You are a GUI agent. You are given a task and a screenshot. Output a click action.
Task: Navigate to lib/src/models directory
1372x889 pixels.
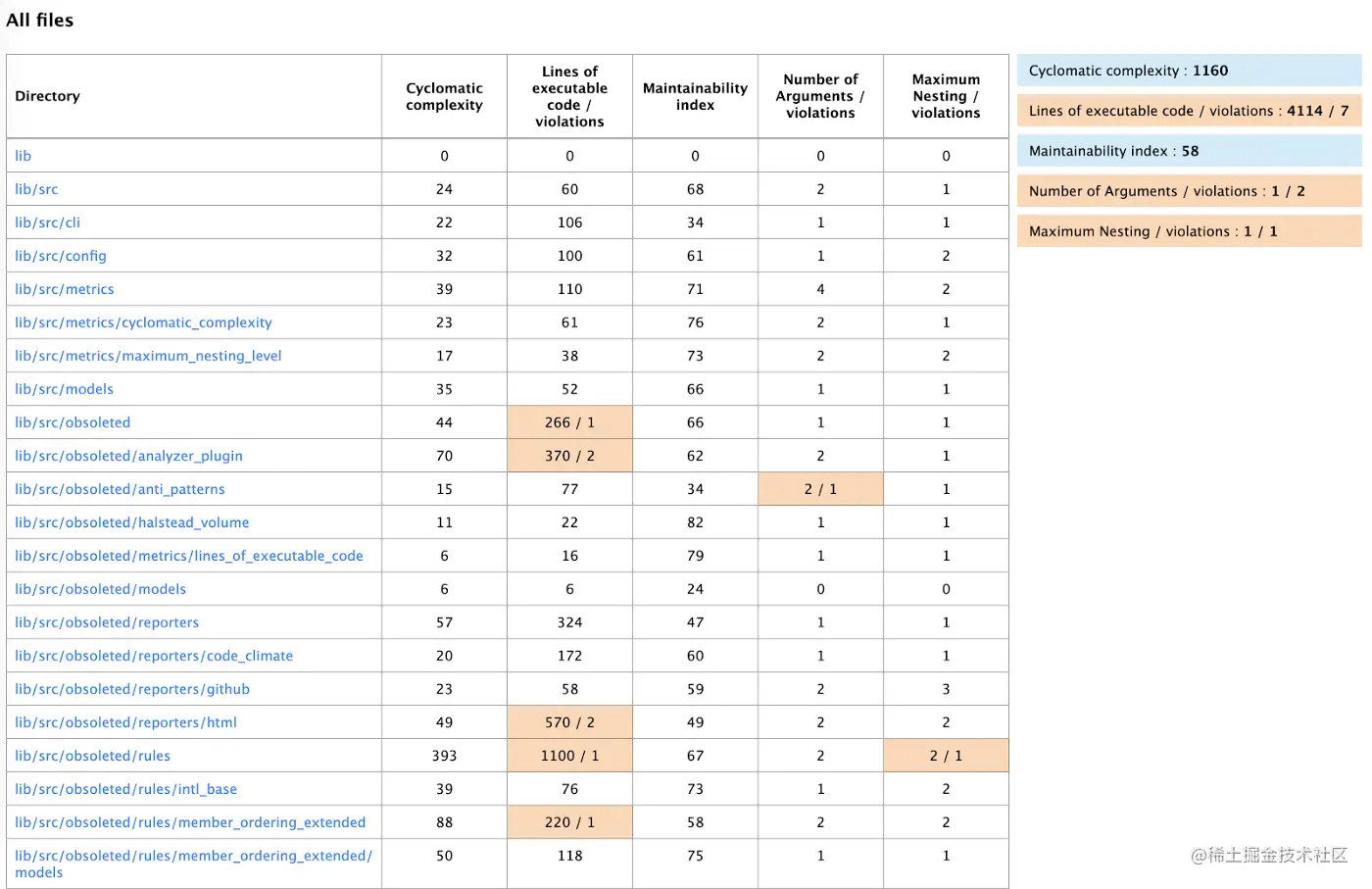coord(64,389)
